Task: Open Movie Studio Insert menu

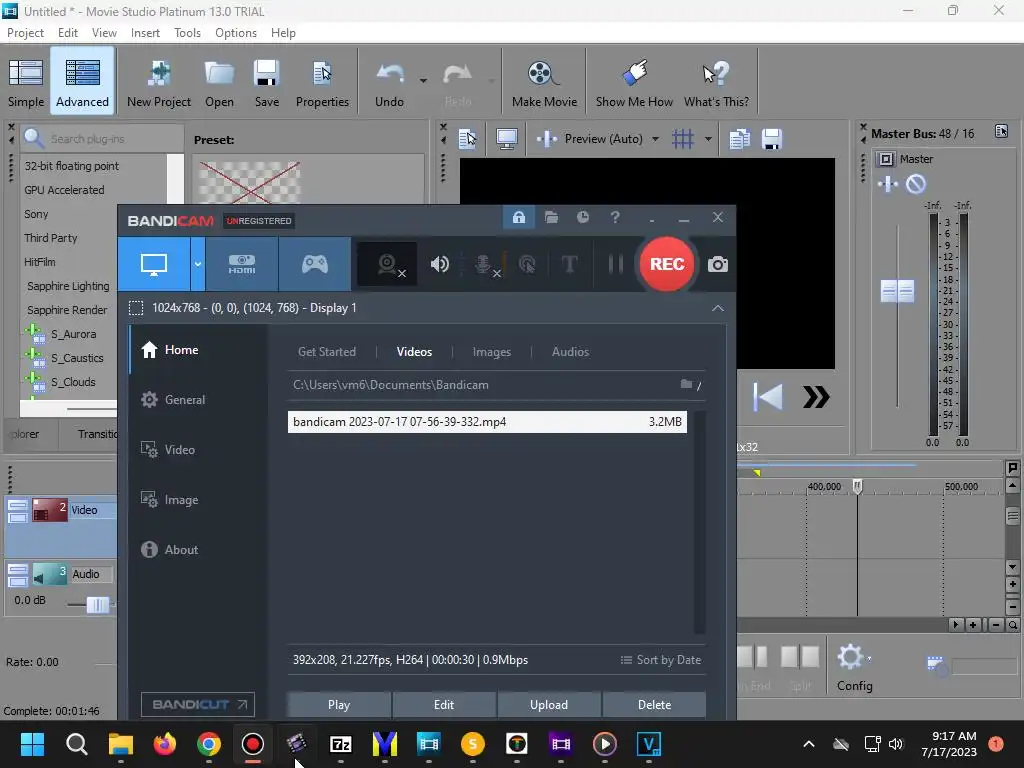Action: (145, 33)
